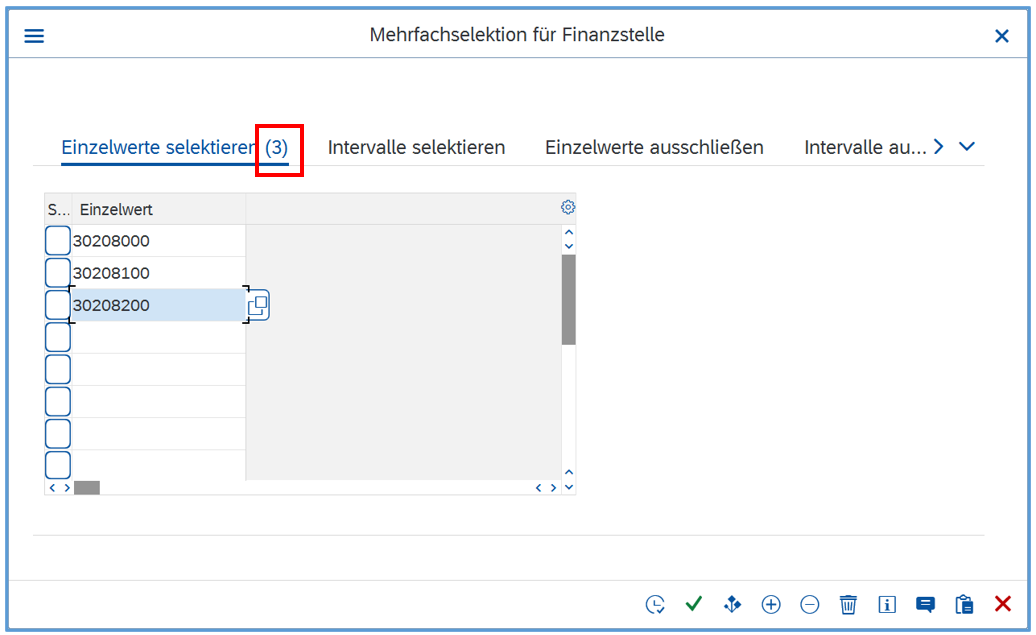Viewport: 1036px width, 635px height.
Task: Select the row checkbox for 30208200
Action: tap(58, 305)
